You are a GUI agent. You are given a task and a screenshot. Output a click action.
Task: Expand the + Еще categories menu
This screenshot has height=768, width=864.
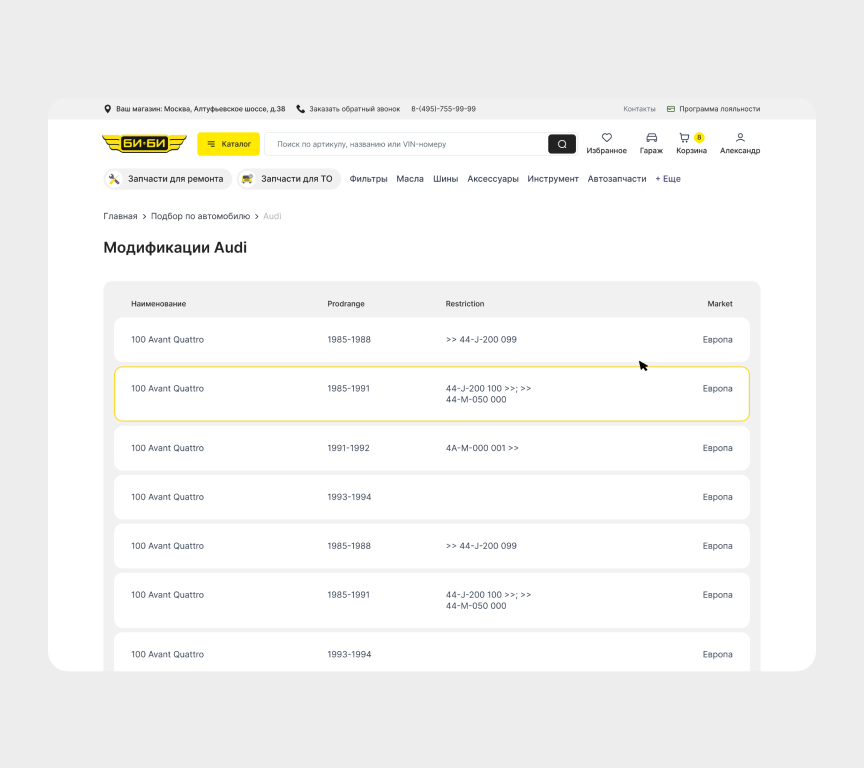[667, 179]
